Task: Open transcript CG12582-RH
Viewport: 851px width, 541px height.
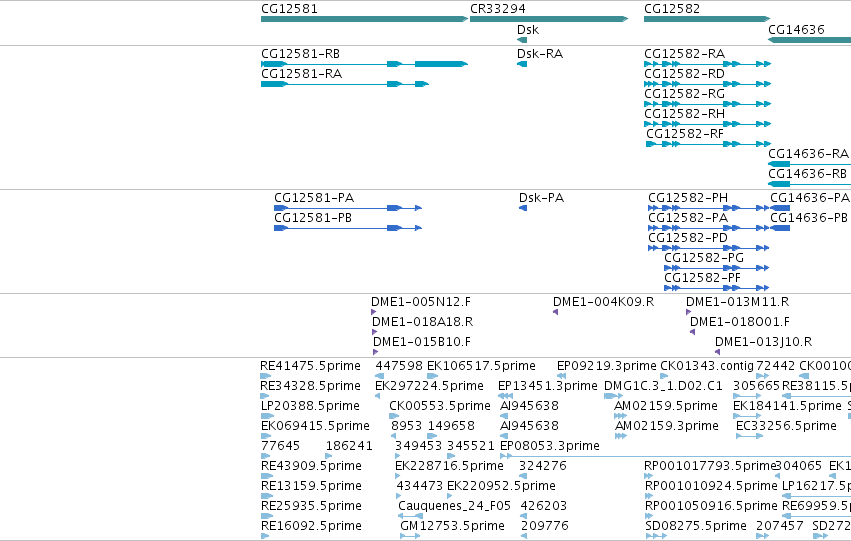Action: point(707,124)
